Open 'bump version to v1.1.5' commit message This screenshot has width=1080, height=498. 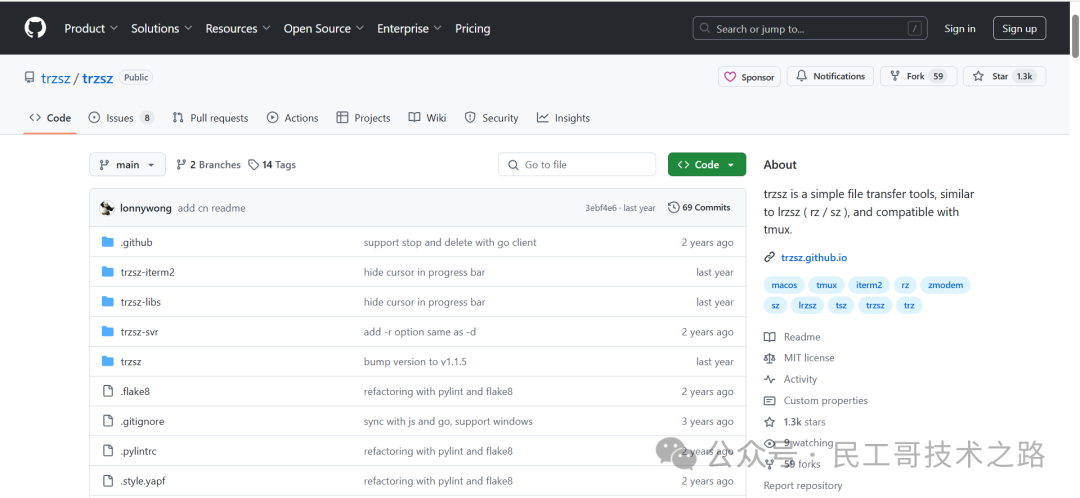pos(415,362)
